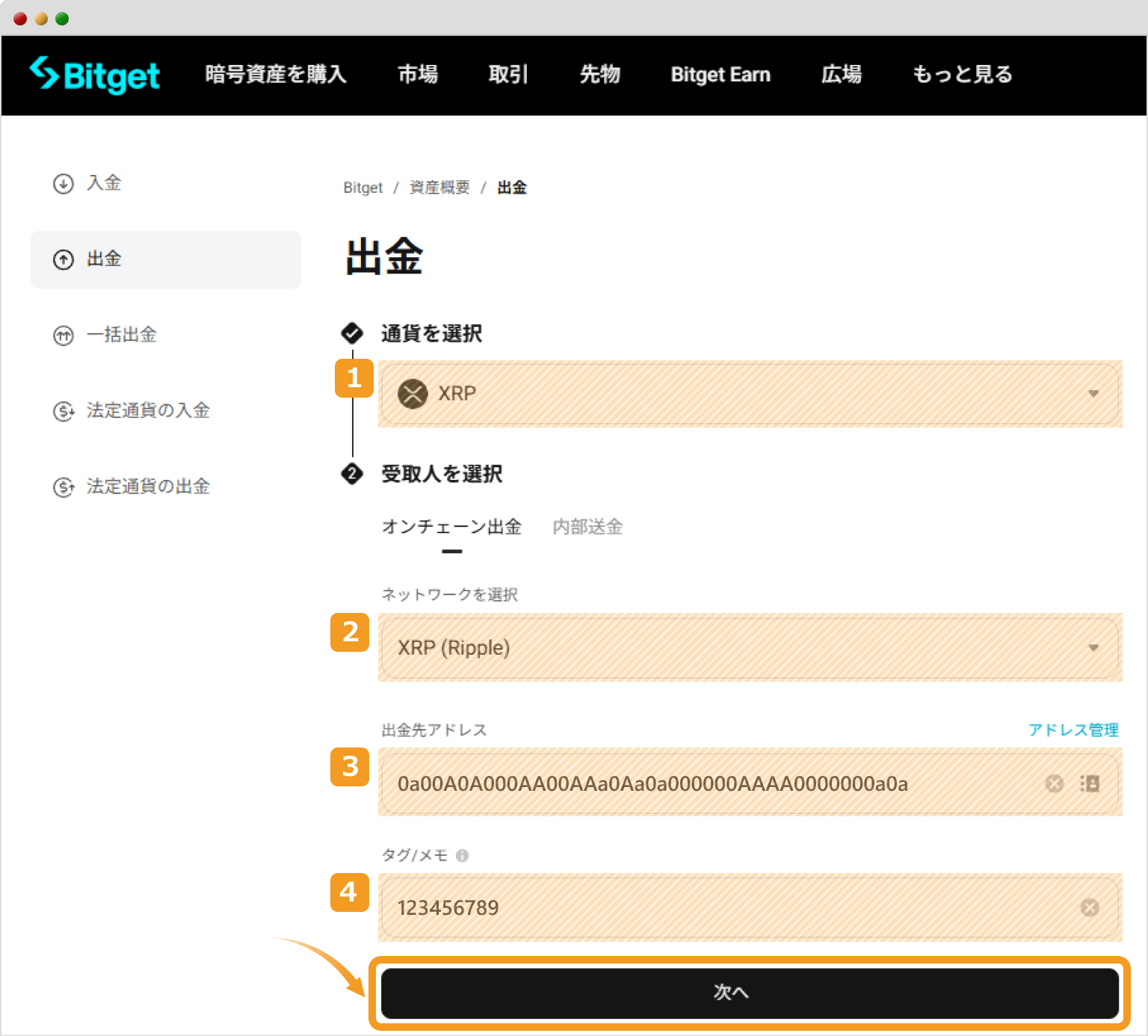This screenshot has height=1036, width=1148.
Task: Open the address book icon beside address field
Action: point(1089,783)
